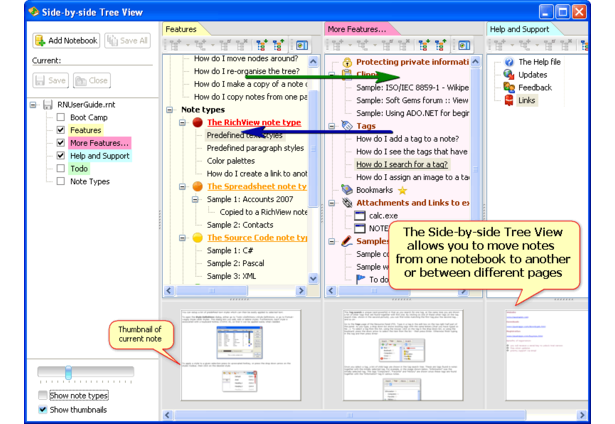
Task: Disable Show thumbnails checkbox
Action: point(43,409)
